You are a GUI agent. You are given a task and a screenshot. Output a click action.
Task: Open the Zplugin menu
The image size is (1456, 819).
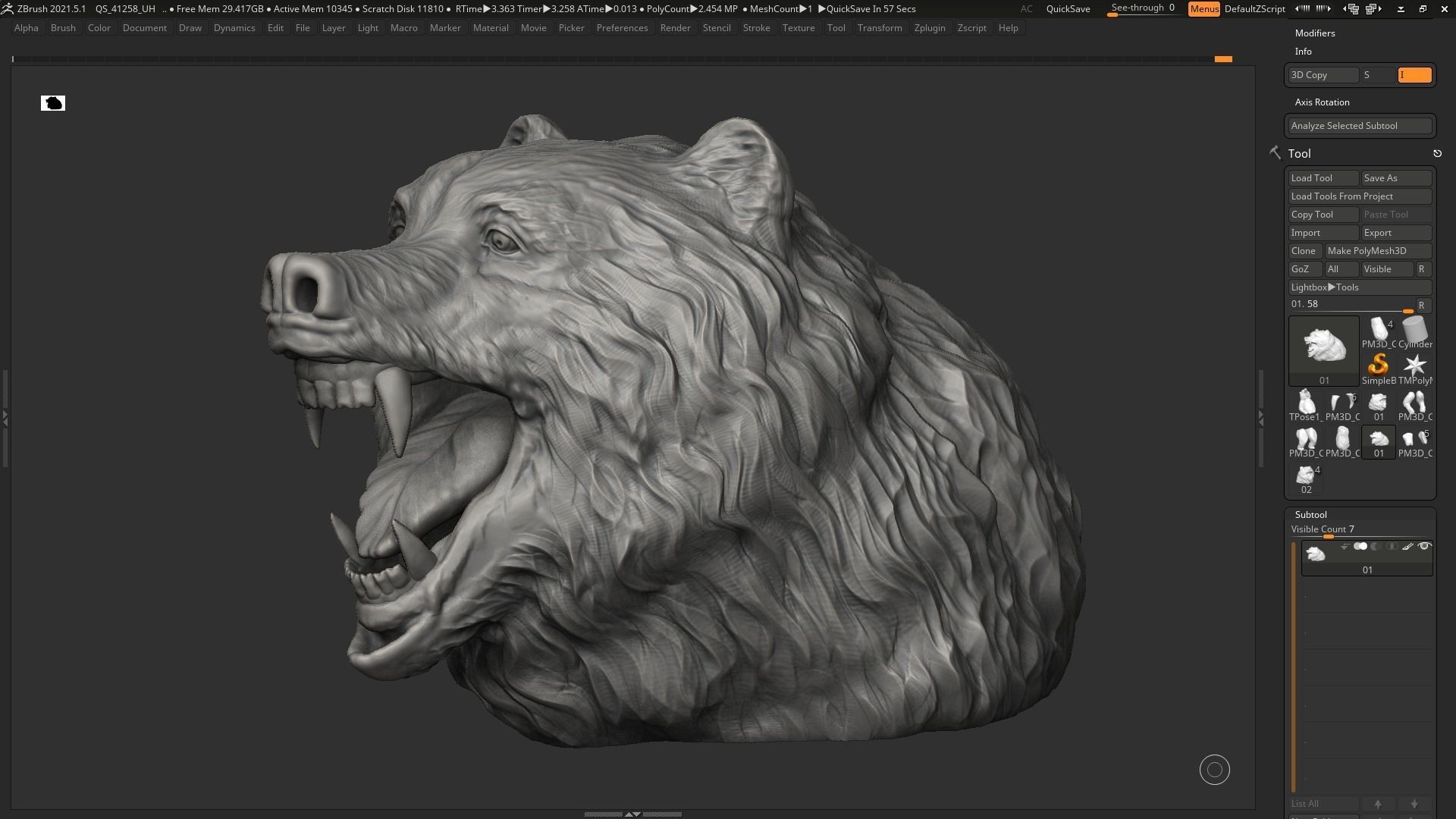pos(930,28)
